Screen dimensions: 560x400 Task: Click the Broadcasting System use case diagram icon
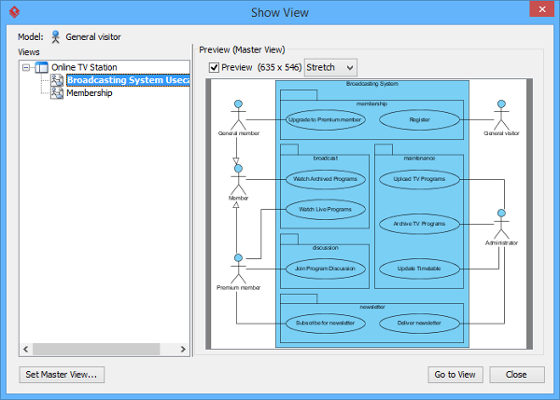click(x=57, y=80)
